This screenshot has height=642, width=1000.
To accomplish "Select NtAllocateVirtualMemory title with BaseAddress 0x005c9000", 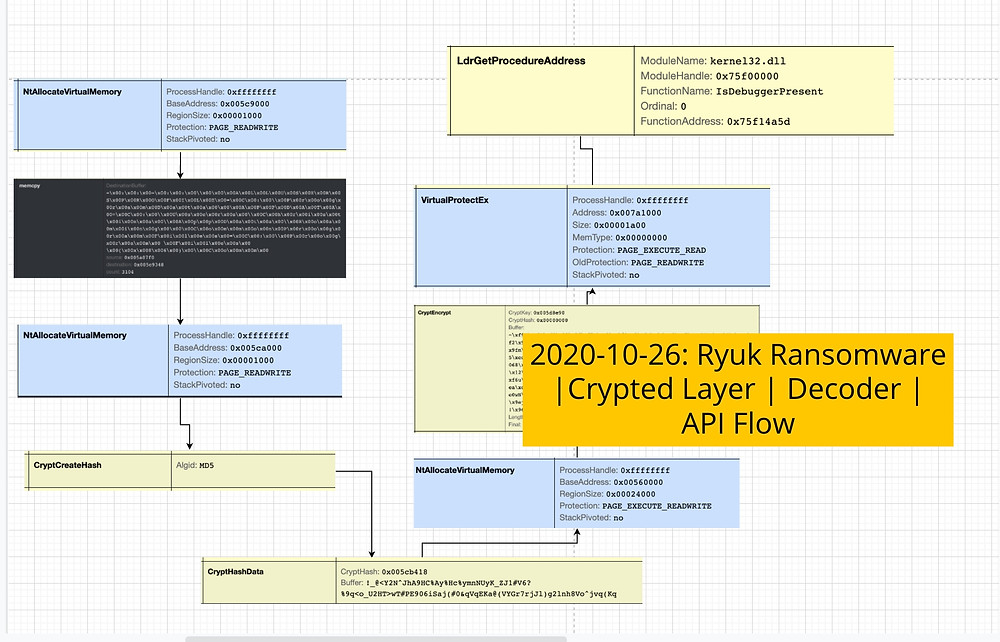I will click(72, 92).
